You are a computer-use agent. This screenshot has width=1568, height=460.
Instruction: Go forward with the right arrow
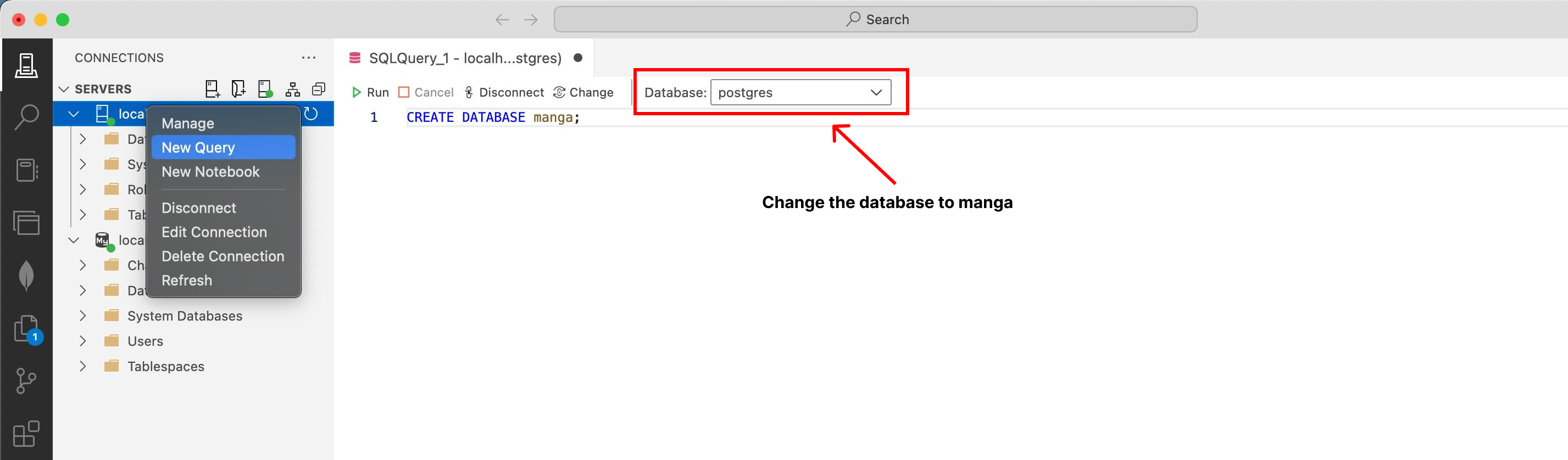[531, 20]
